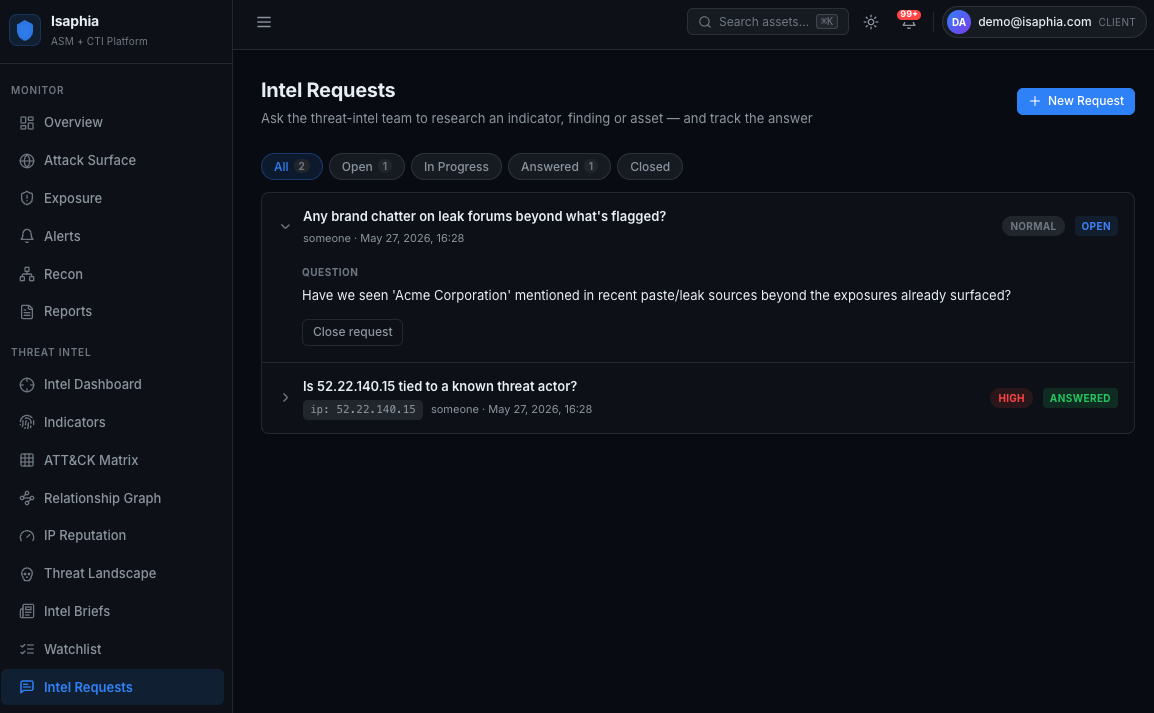Image resolution: width=1154 pixels, height=713 pixels.
Task: Open Threat Landscape
Action: 113,574
